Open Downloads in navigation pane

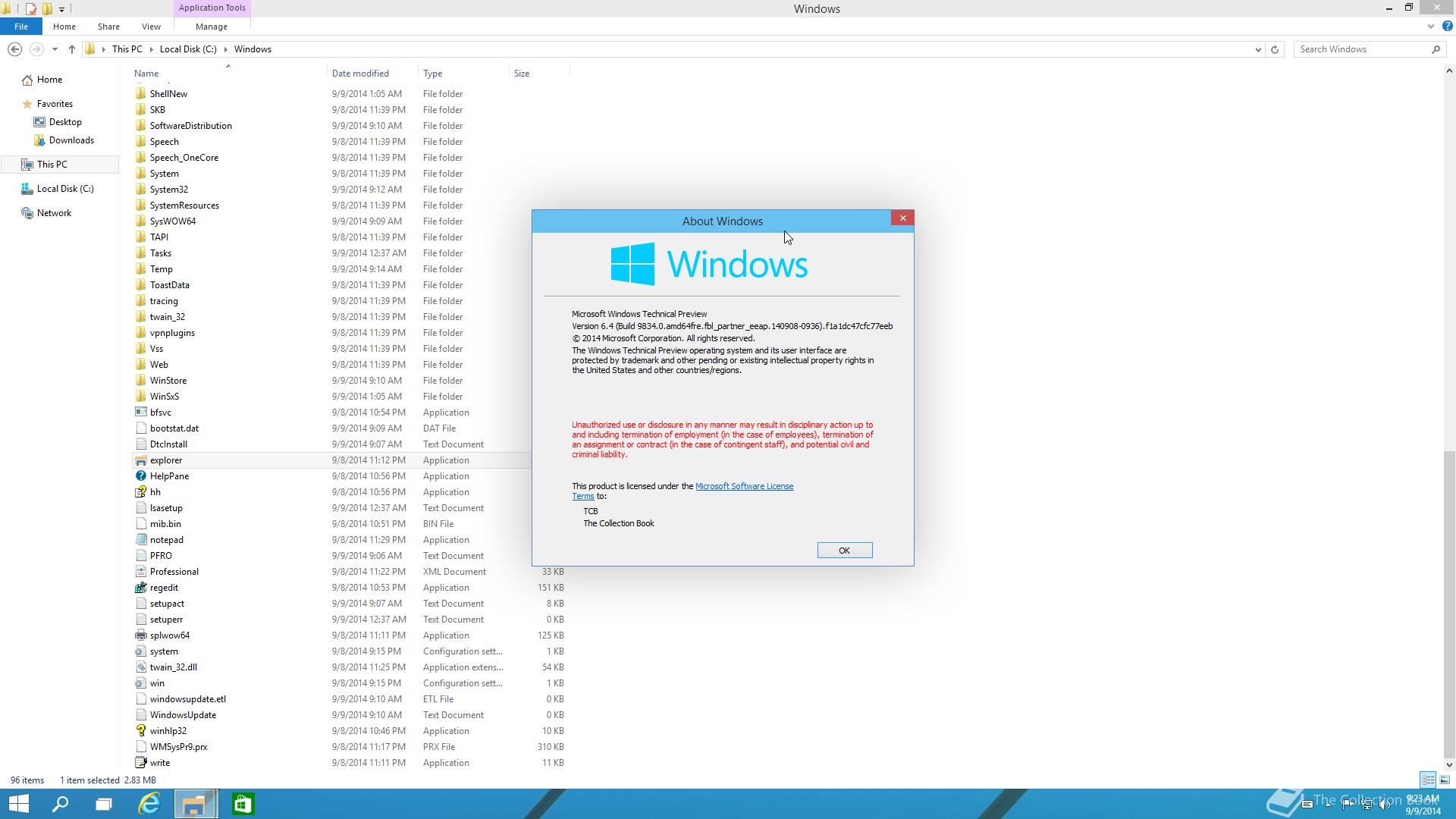[71, 140]
